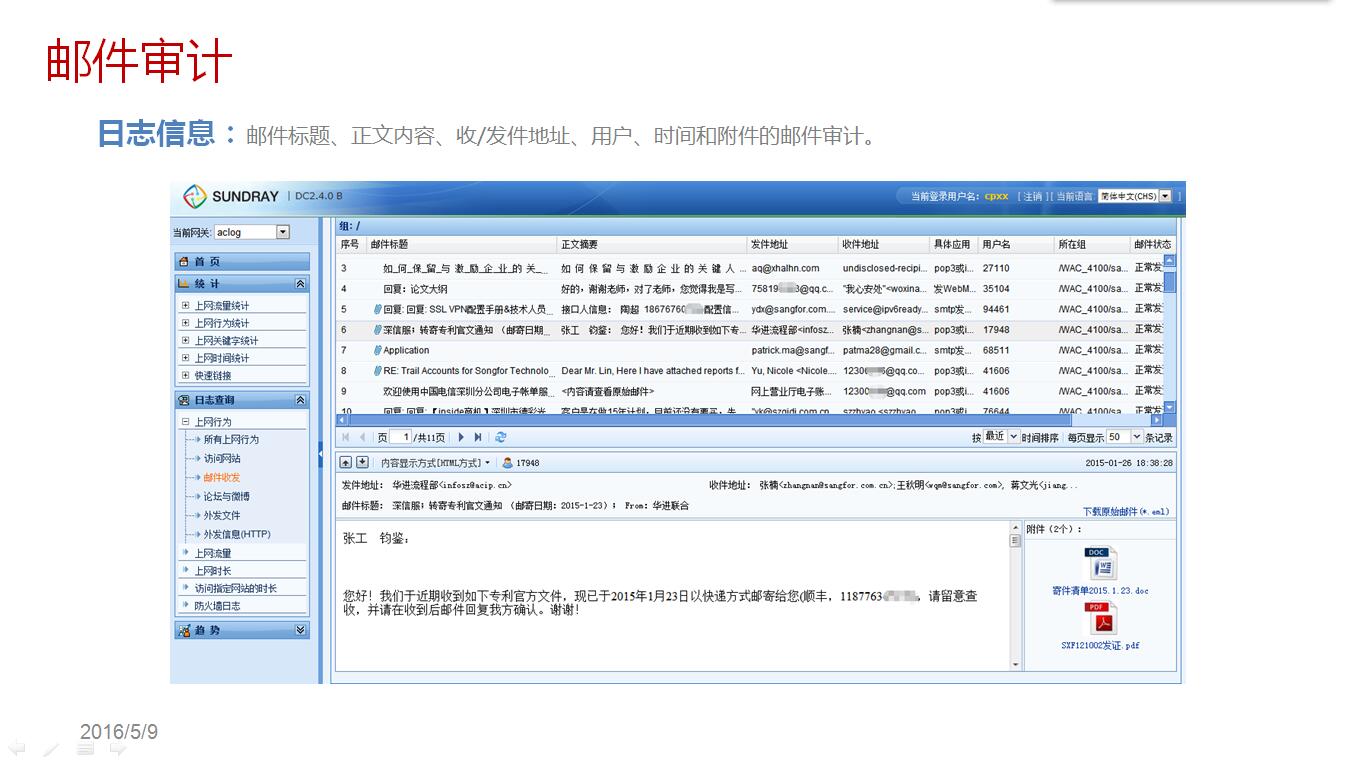Expand the 上网流量统计 tree node
Image resolution: width=1366 pixels, height=768 pixels.
[x=185, y=306]
